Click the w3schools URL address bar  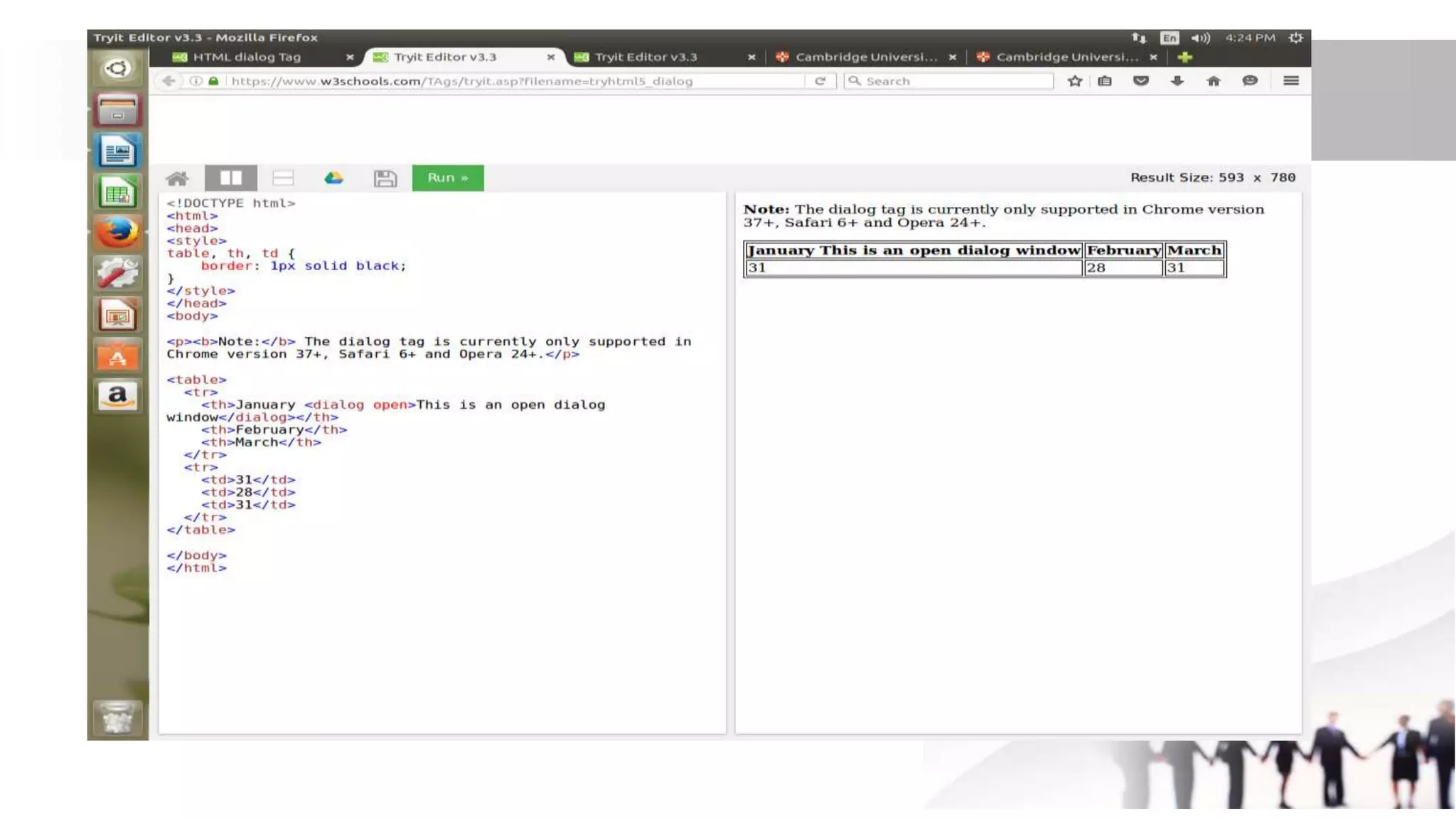(498, 81)
